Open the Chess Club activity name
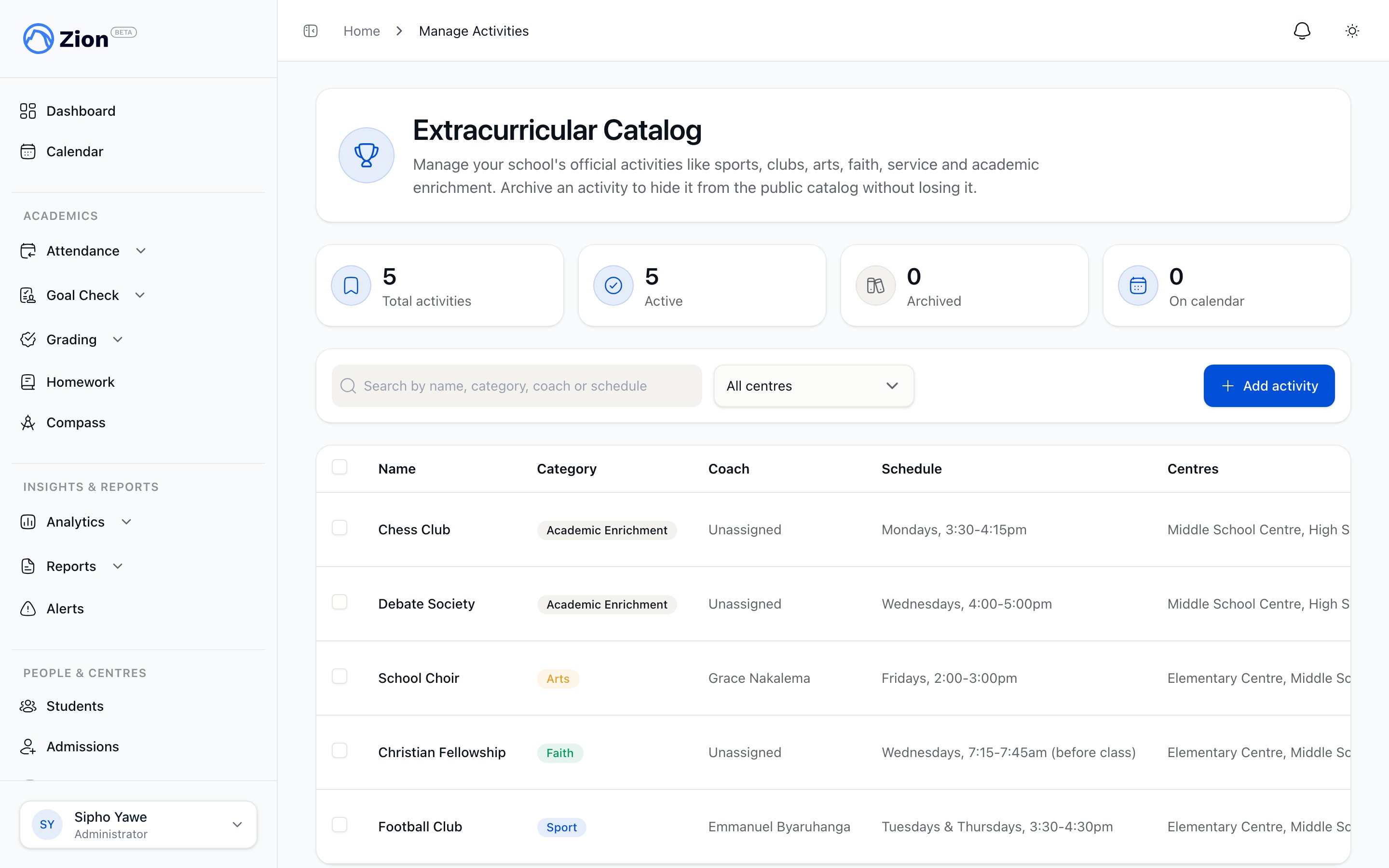Screen dimensions: 1389x868 [x=414, y=529]
